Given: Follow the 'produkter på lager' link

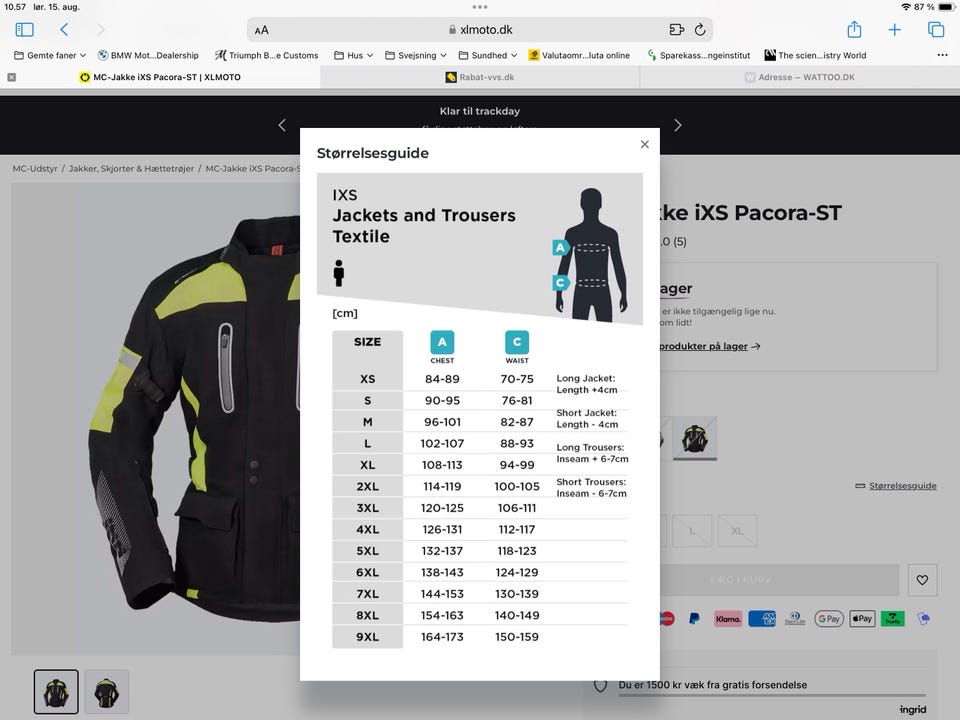Looking at the screenshot, I should pos(710,346).
